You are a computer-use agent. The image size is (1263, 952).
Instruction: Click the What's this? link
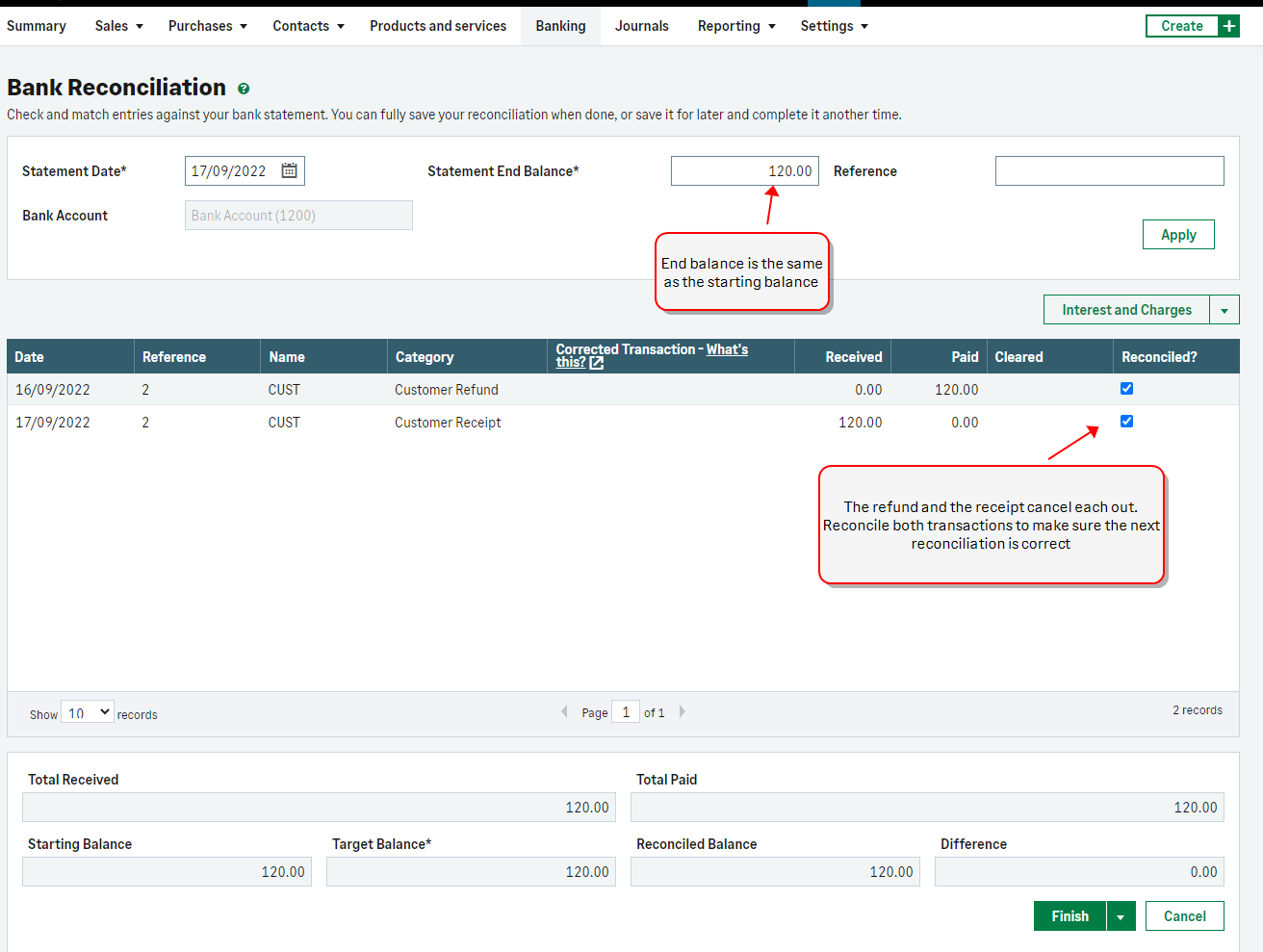coord(727,349)
